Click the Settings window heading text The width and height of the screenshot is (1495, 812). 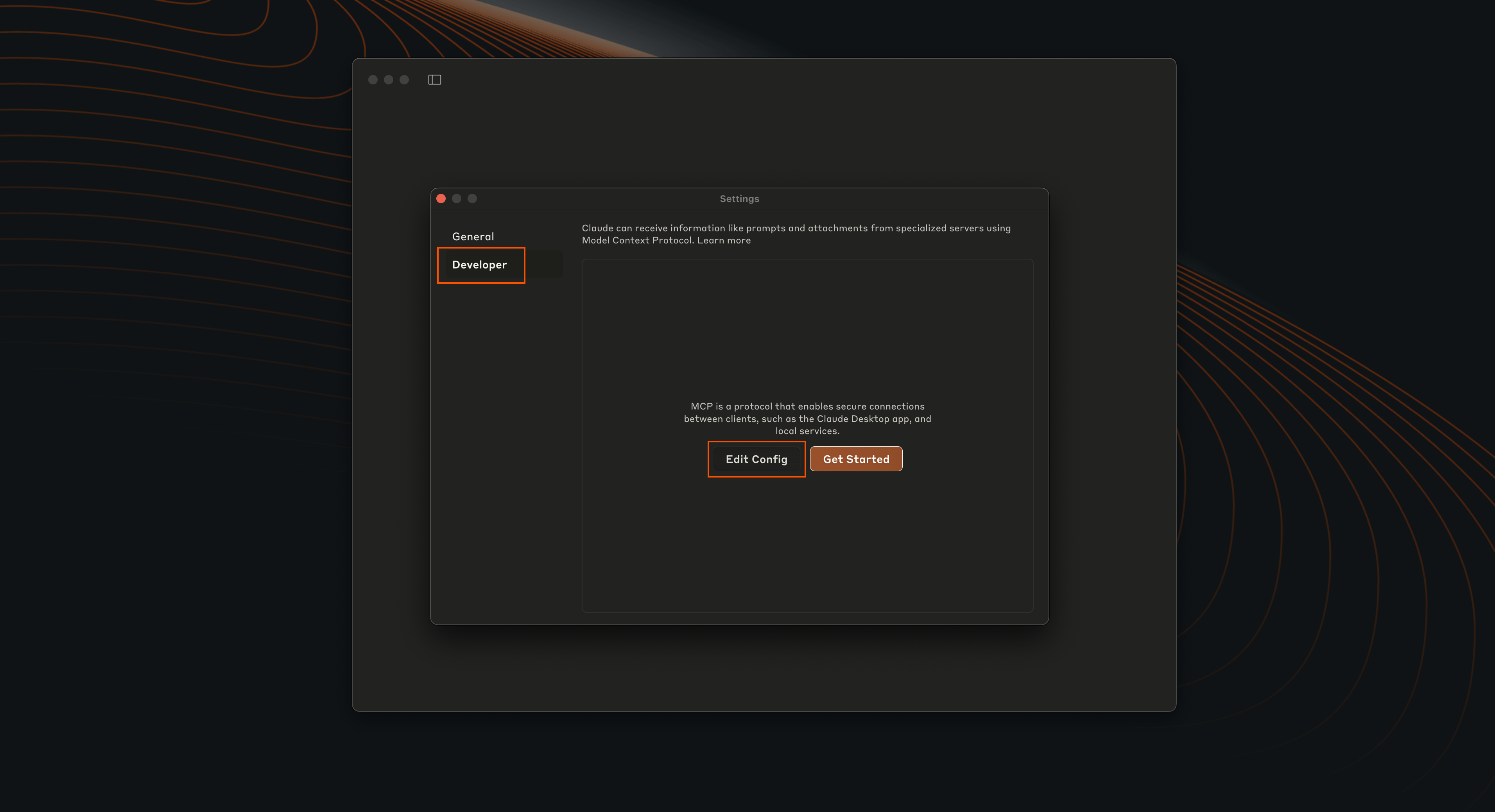[x=739, y=199]
